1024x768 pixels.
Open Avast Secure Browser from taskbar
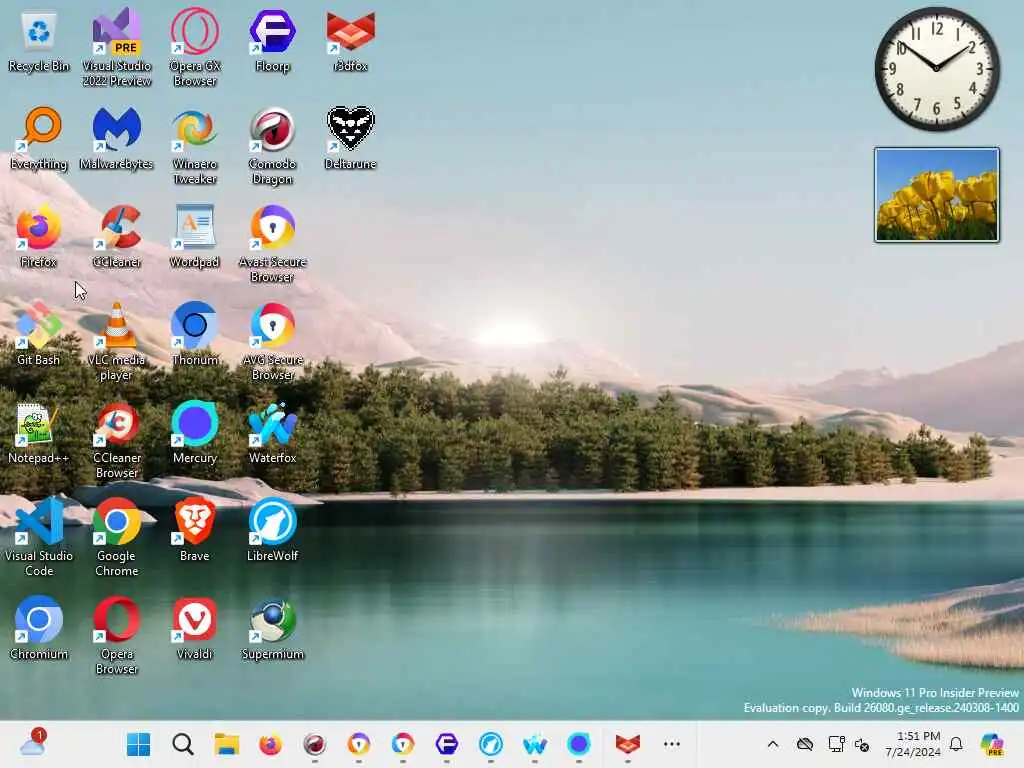point(359,744)
